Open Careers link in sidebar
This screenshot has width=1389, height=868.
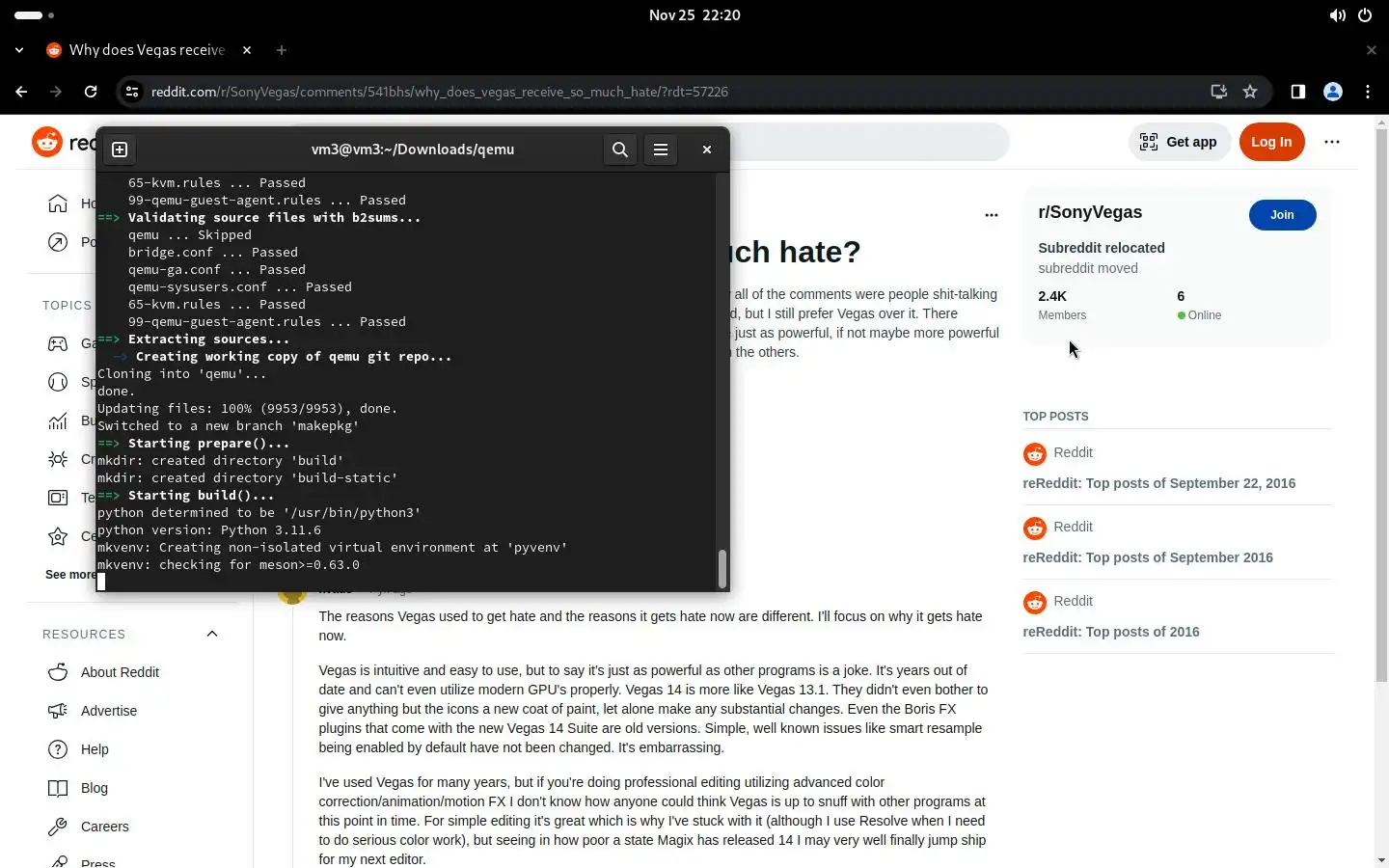pyautogui.click(x=104, y=827)
